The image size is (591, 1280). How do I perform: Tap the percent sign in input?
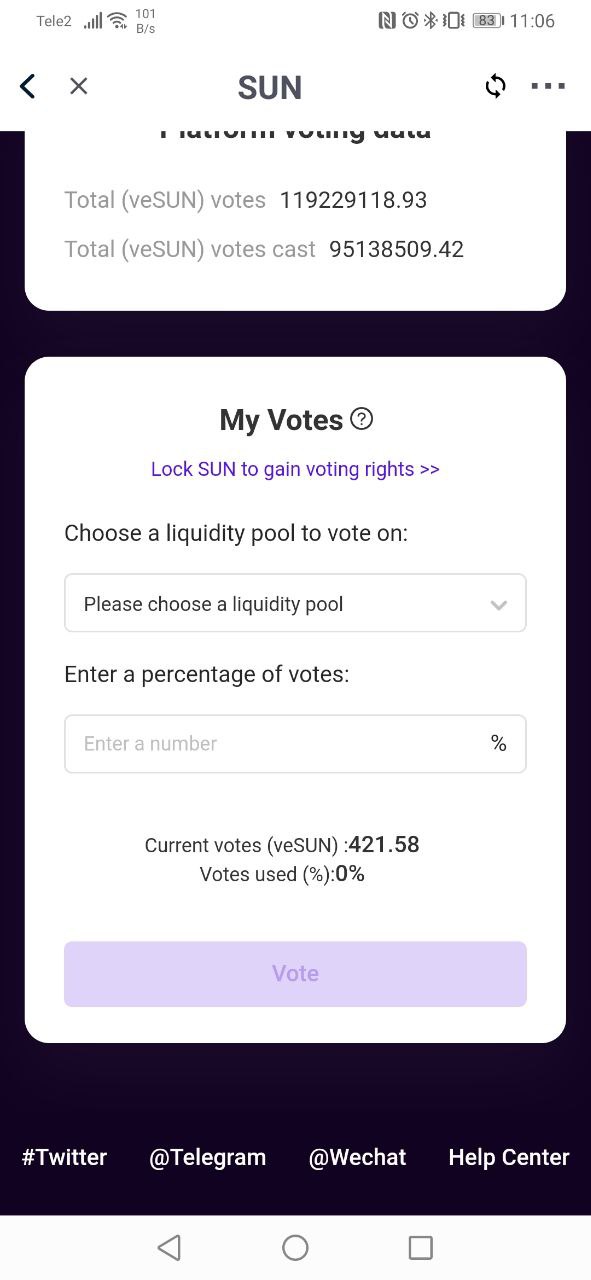point(498,743)
